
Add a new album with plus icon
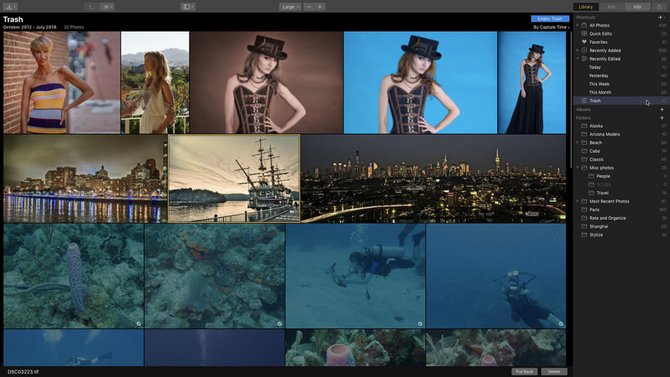(662, 110)
